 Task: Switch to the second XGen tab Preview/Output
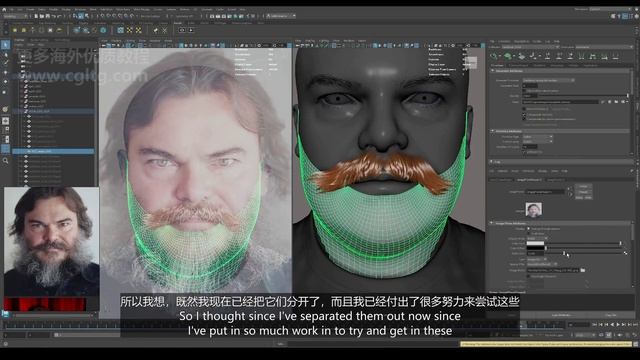pos(518,65)
